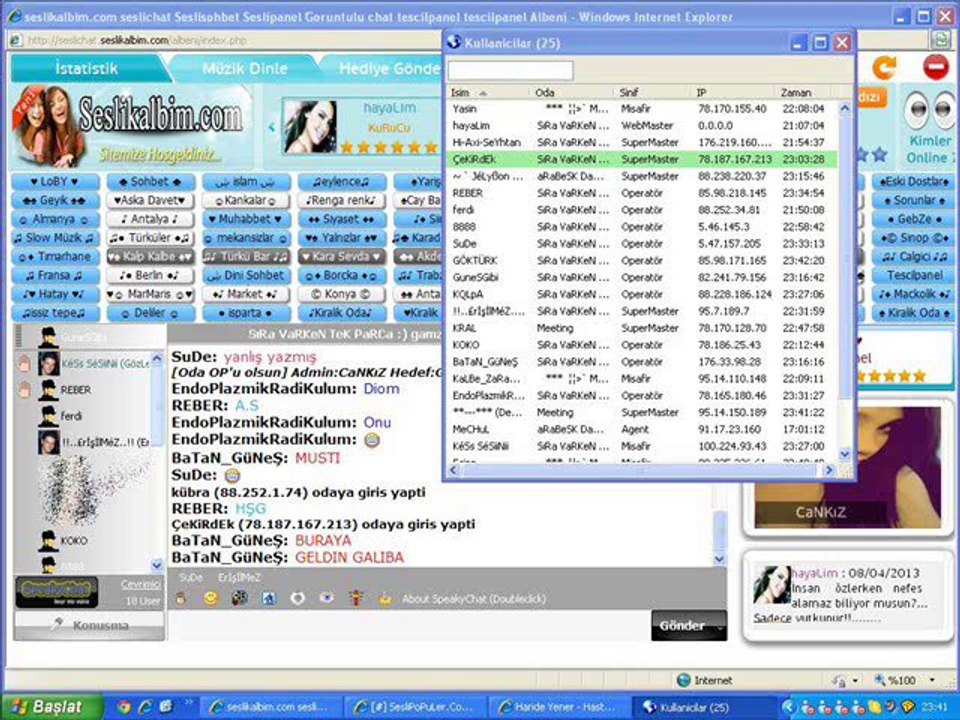Viewport: 960px width, 720px height.
Task: Show hidden system tray icons
Action: point(788,707)
